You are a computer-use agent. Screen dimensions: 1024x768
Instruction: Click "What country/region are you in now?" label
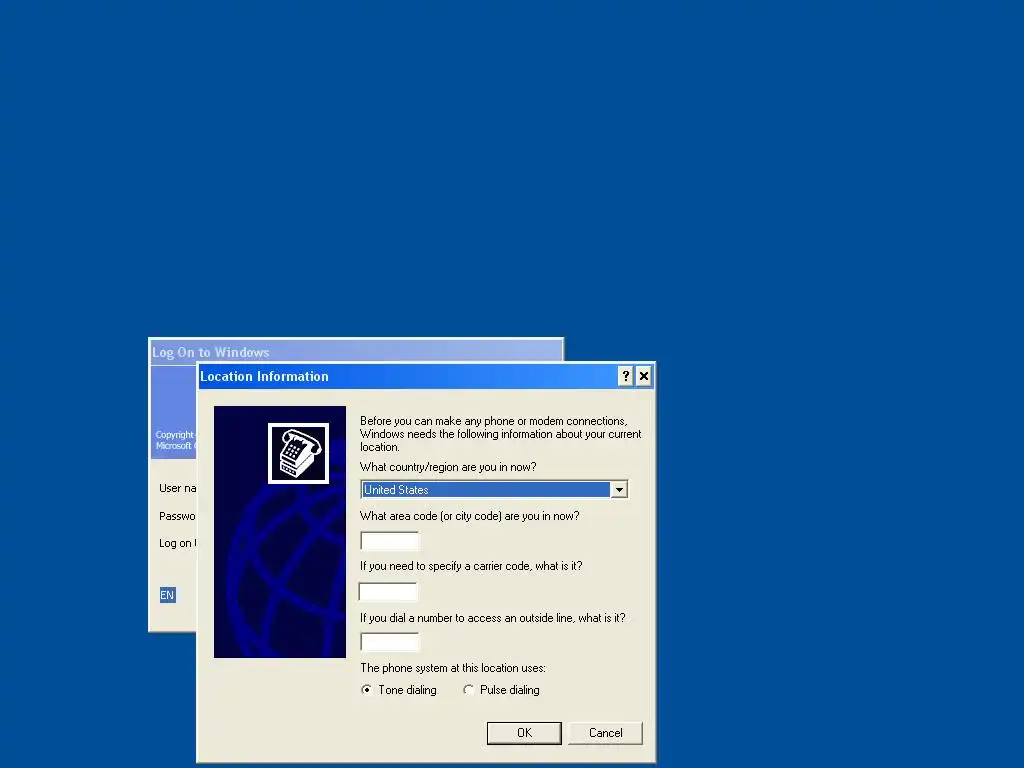coord(448,467)
